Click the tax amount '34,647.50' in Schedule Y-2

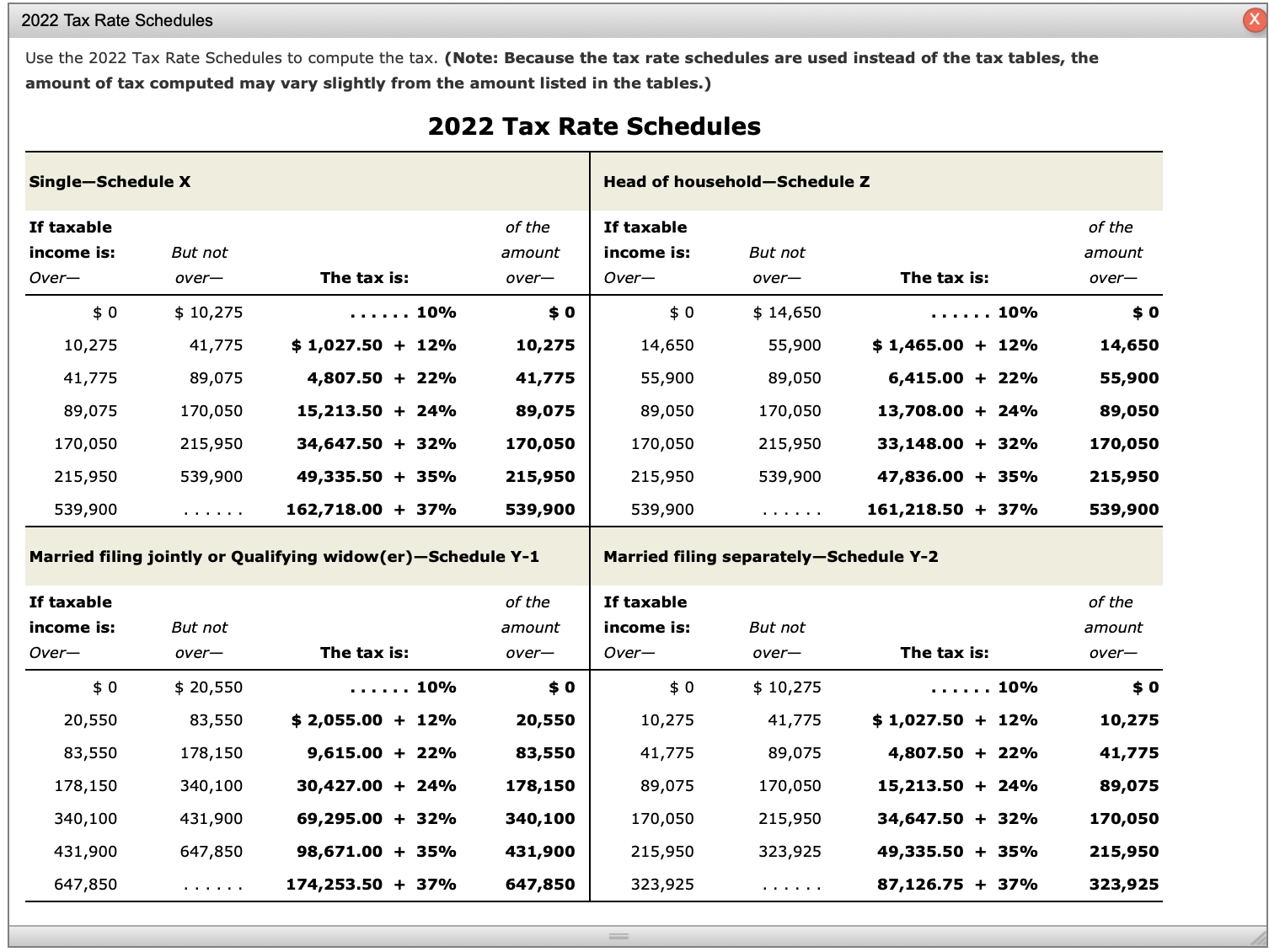pyautogui.click(x=920, y=819)
